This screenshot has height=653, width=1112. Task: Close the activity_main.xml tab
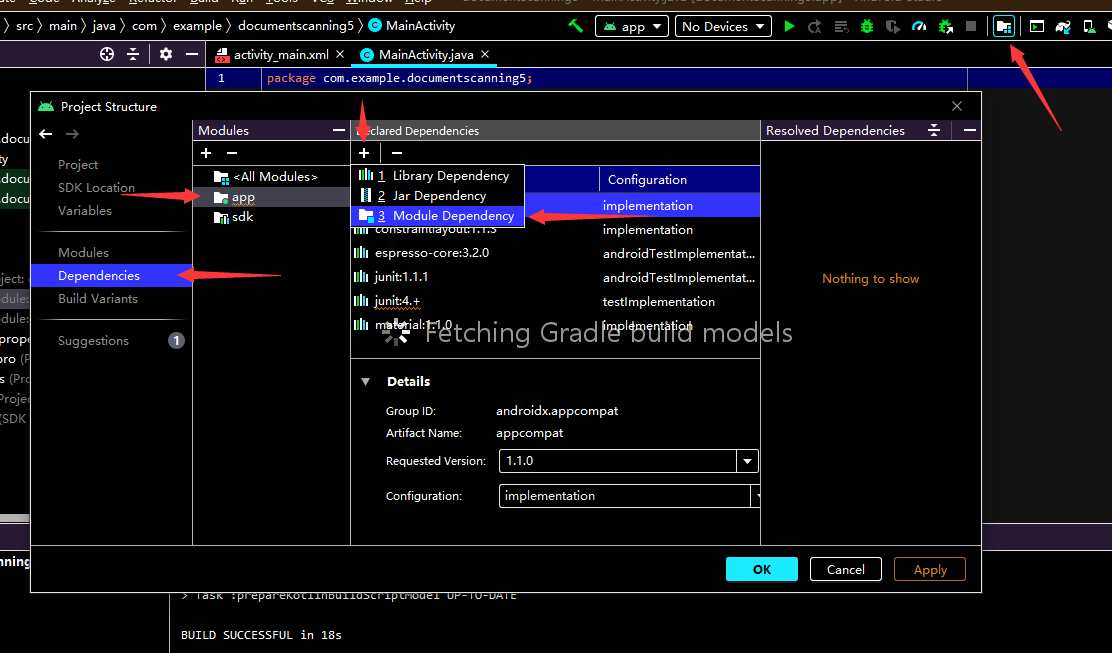[x=340, y=54]
